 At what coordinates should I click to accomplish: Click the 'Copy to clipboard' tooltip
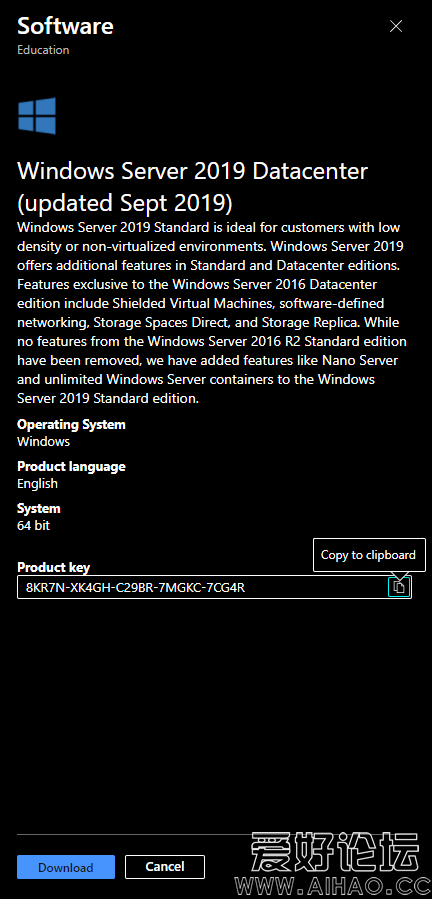coord(369,555)
